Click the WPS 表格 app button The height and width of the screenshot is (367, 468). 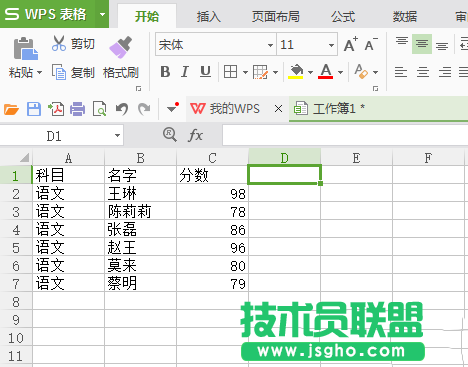(48, 14)
